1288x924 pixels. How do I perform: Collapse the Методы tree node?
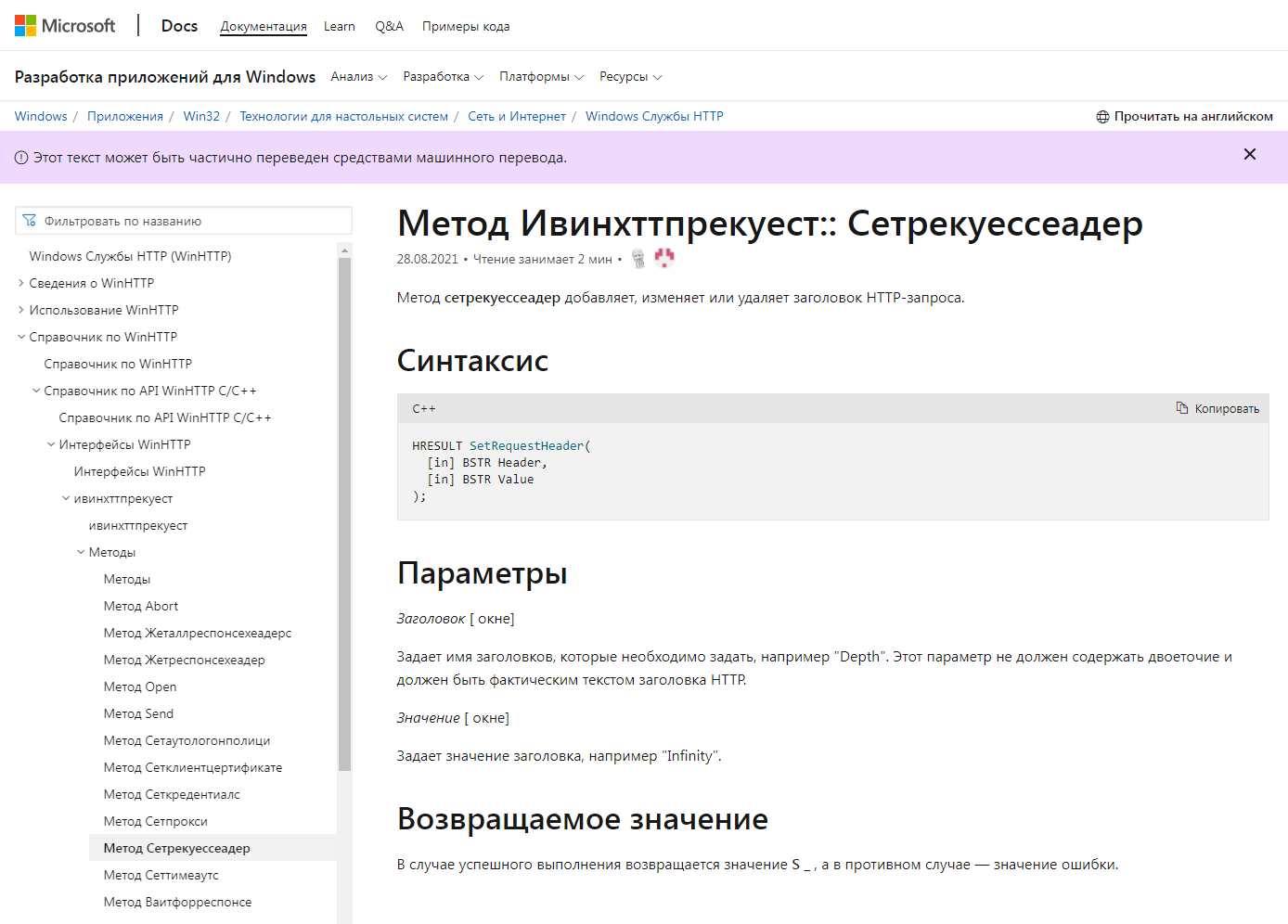click(81, 552)
